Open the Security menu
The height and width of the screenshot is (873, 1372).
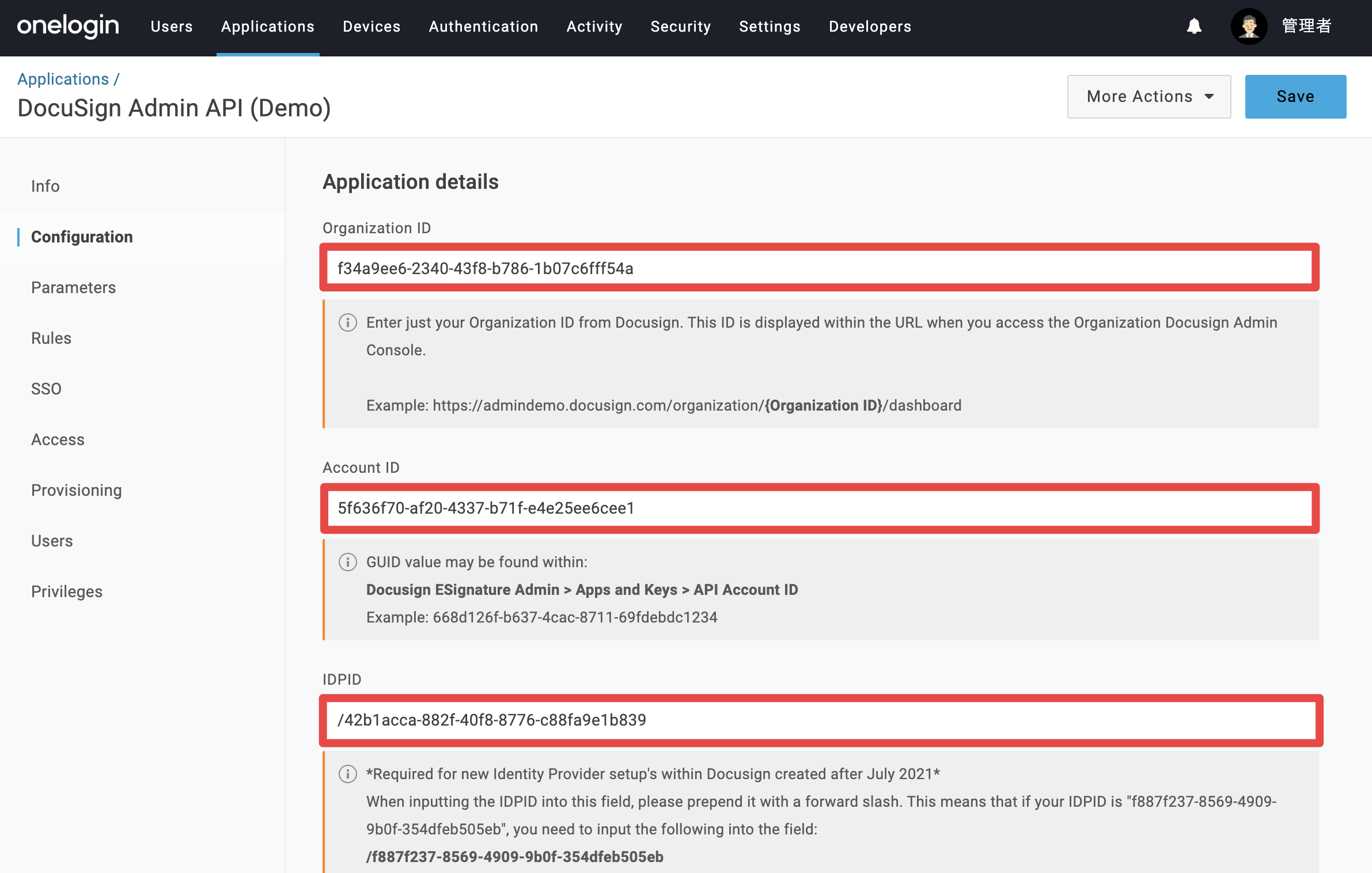tap(681, 26)
